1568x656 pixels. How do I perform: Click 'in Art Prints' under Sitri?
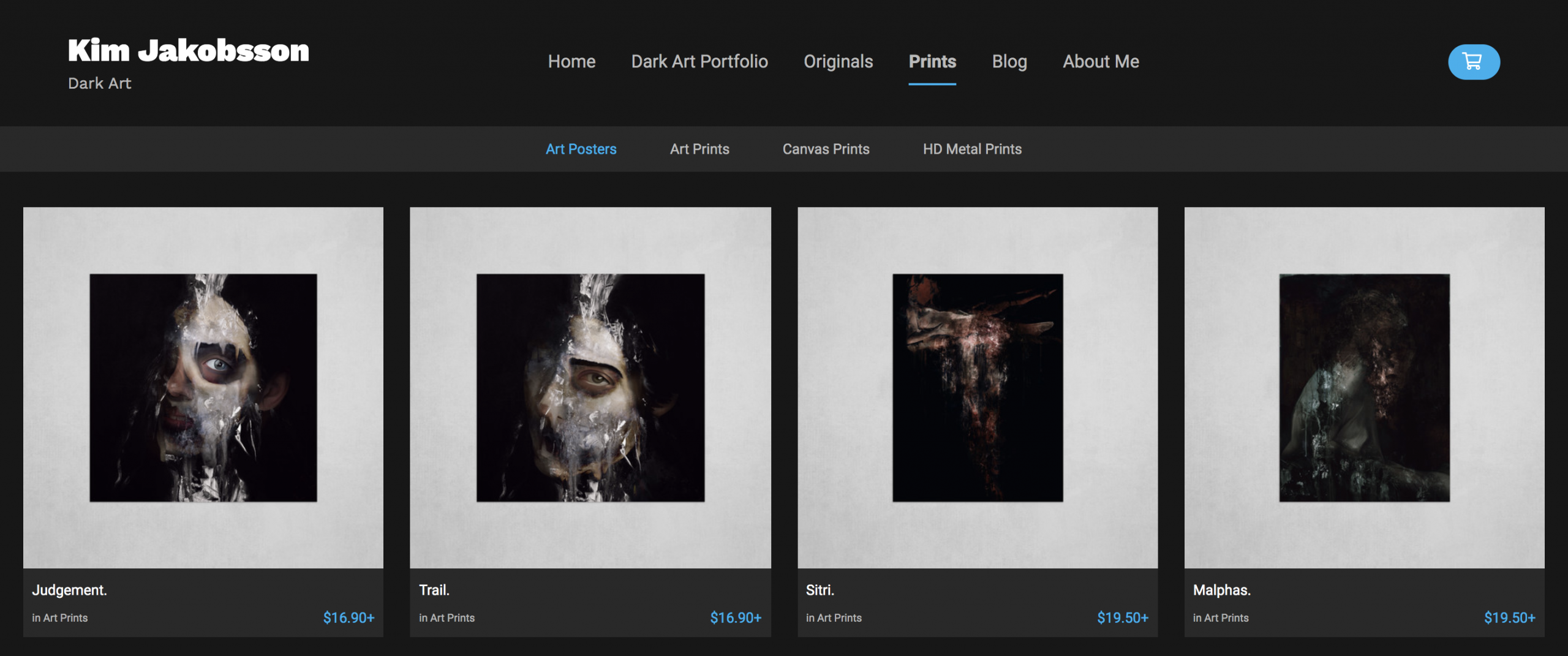(834, 618)
